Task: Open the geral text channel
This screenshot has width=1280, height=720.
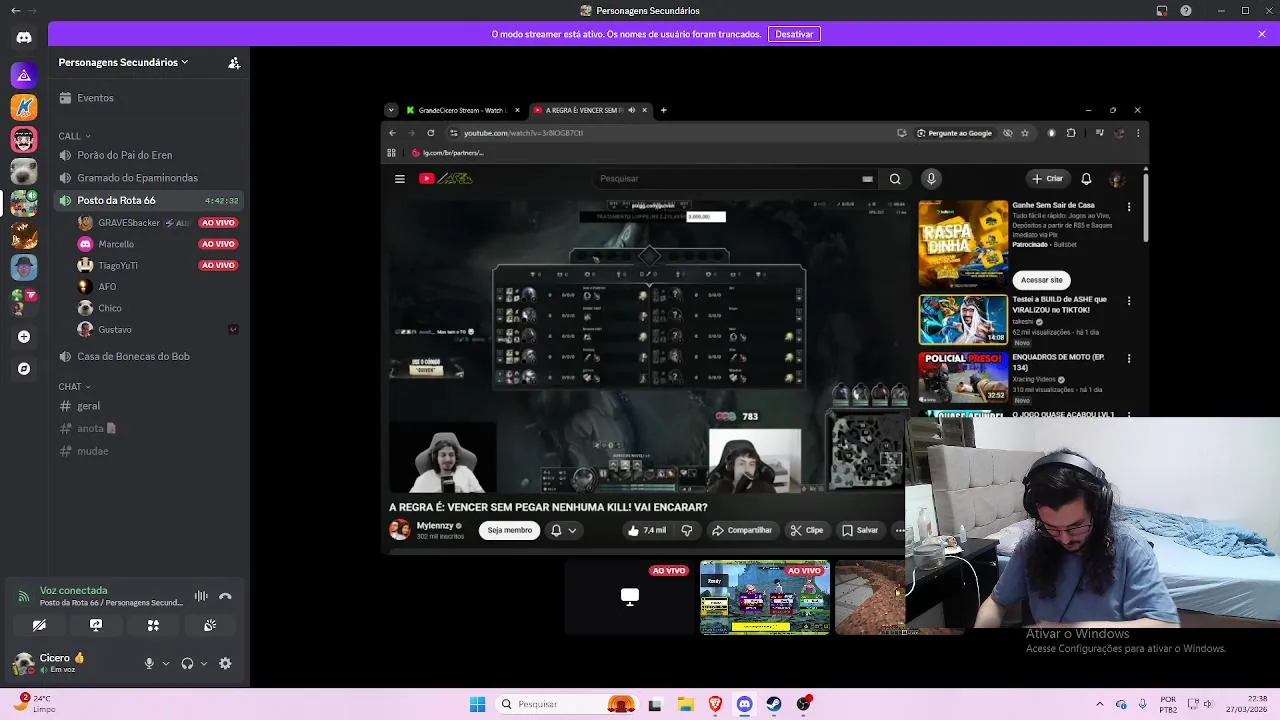Action: 150,406
